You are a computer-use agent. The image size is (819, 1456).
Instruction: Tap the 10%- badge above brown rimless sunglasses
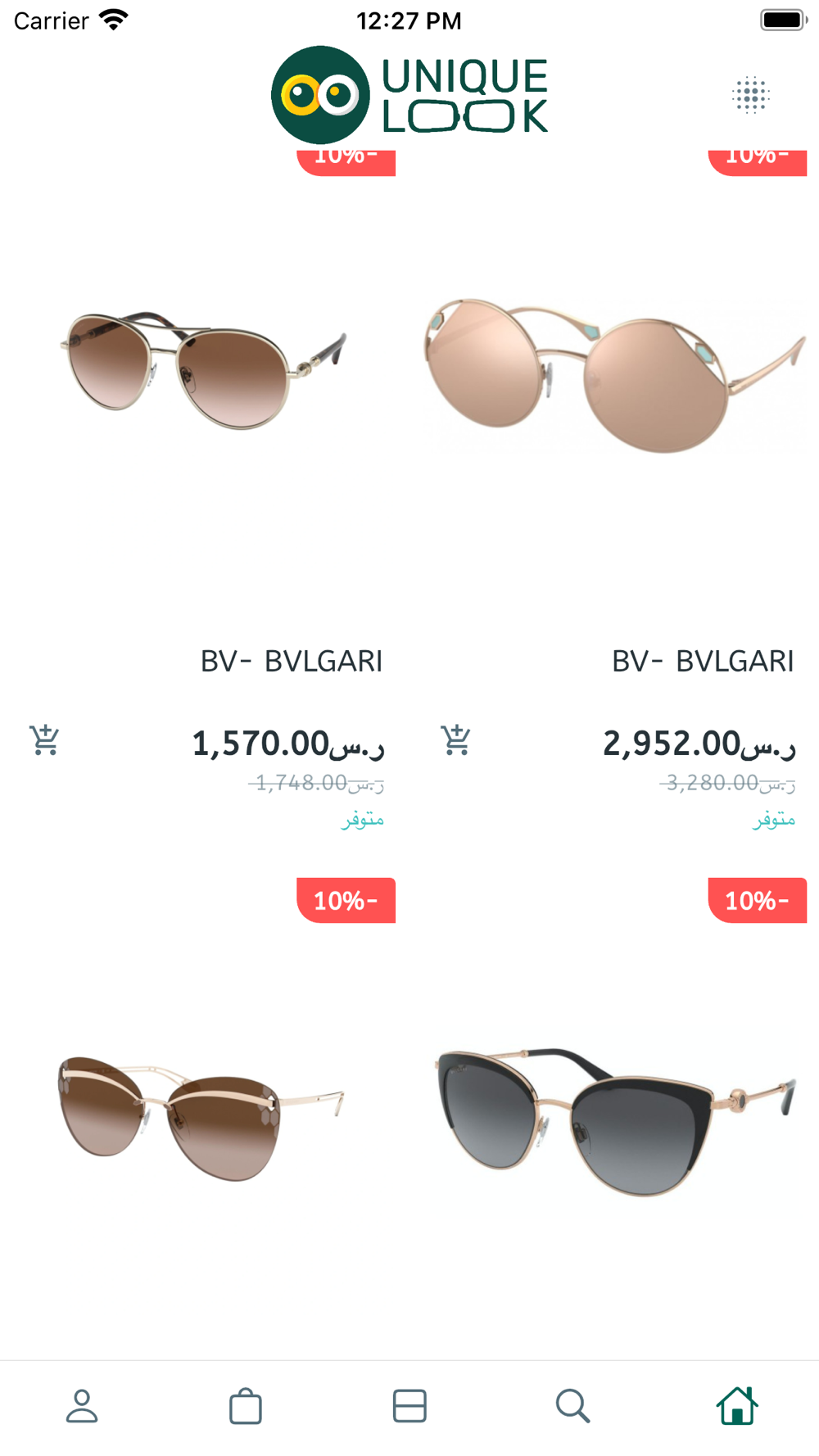point(346,900)
